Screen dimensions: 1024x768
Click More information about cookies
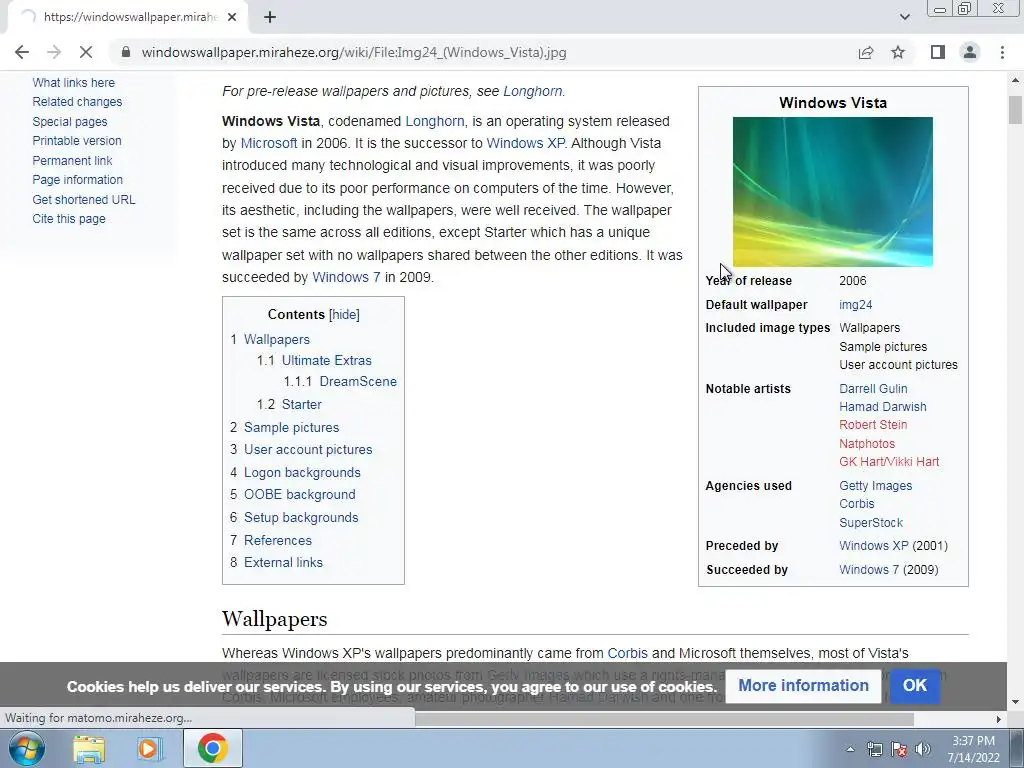(x=803, y=686)
